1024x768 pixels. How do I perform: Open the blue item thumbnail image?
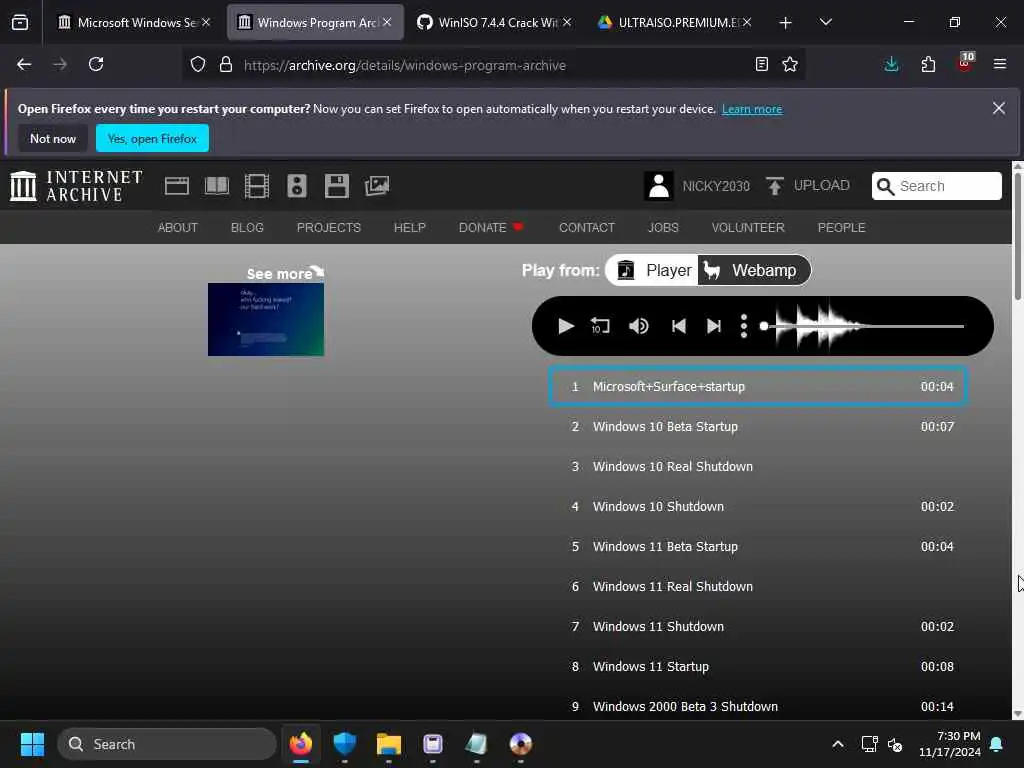(266, 319)
